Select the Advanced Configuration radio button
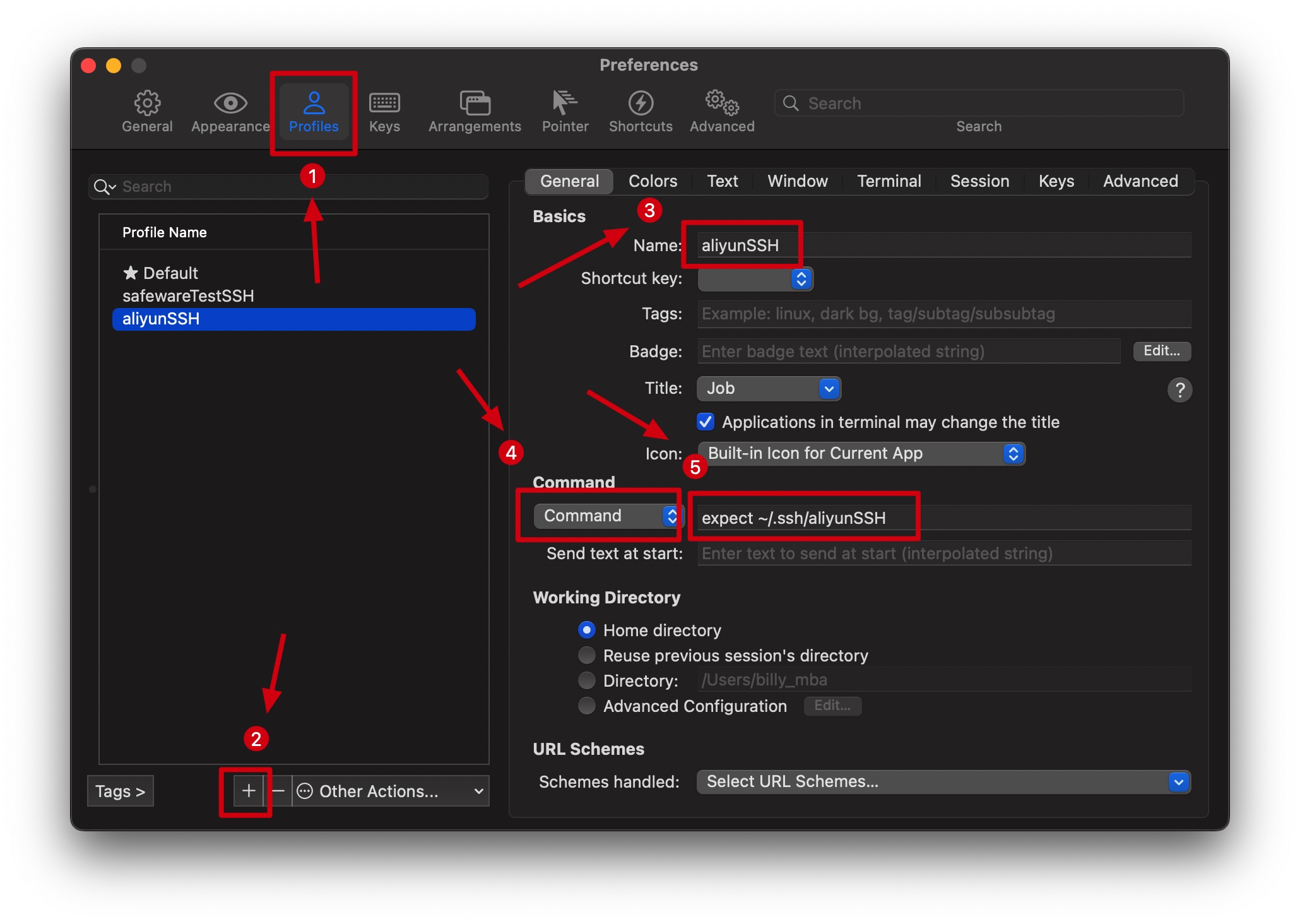Screen dimensions: 1300x924 tap(587, 706)
